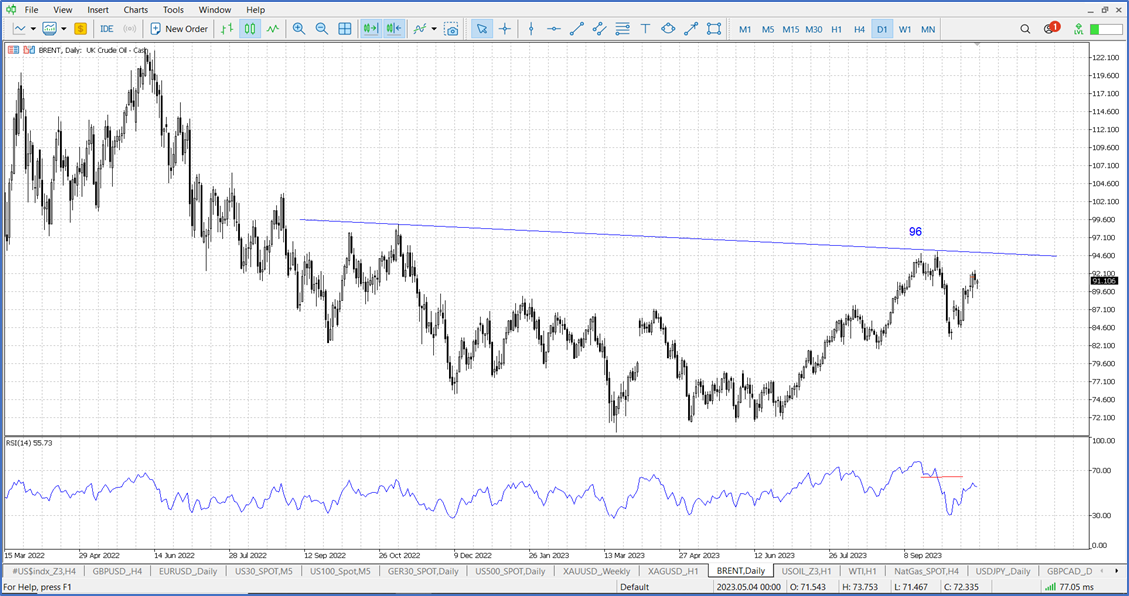Take a chart screenshot with camera icon
This screenshot has width=1129, height=596.
click(x=452, y=29)
